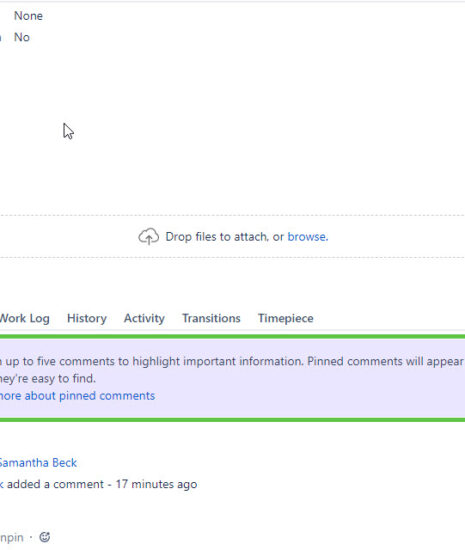Click the 17 minutes ago timestamp
This screenshot has width=465, height=550.
click(156, 484)
